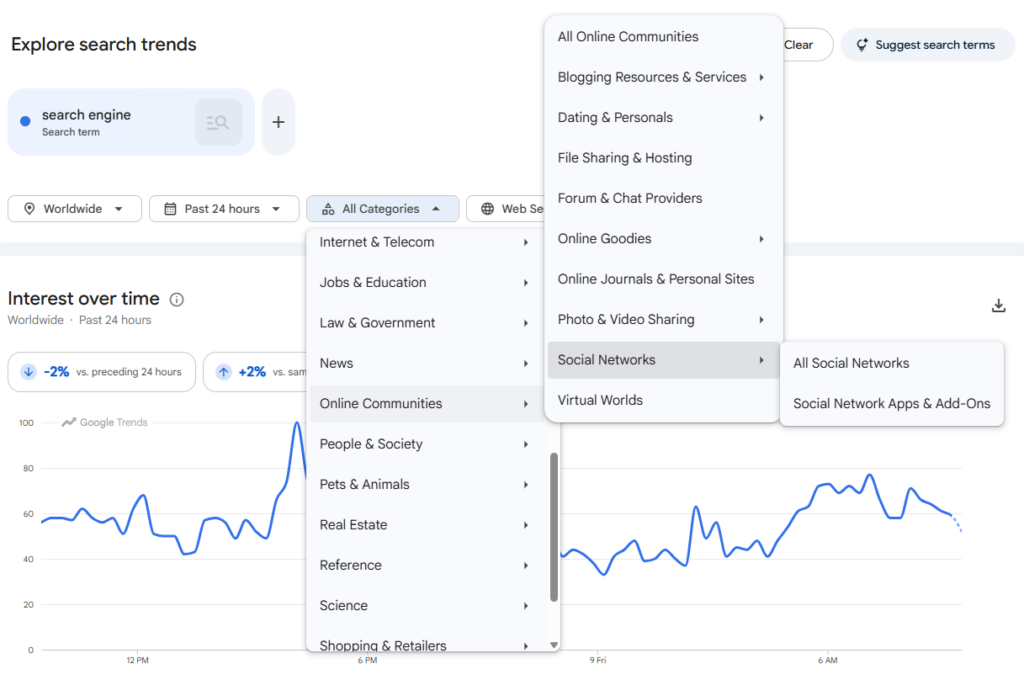Choose the Reference category
The image size is (1024, 680).
tap(424, 566)
